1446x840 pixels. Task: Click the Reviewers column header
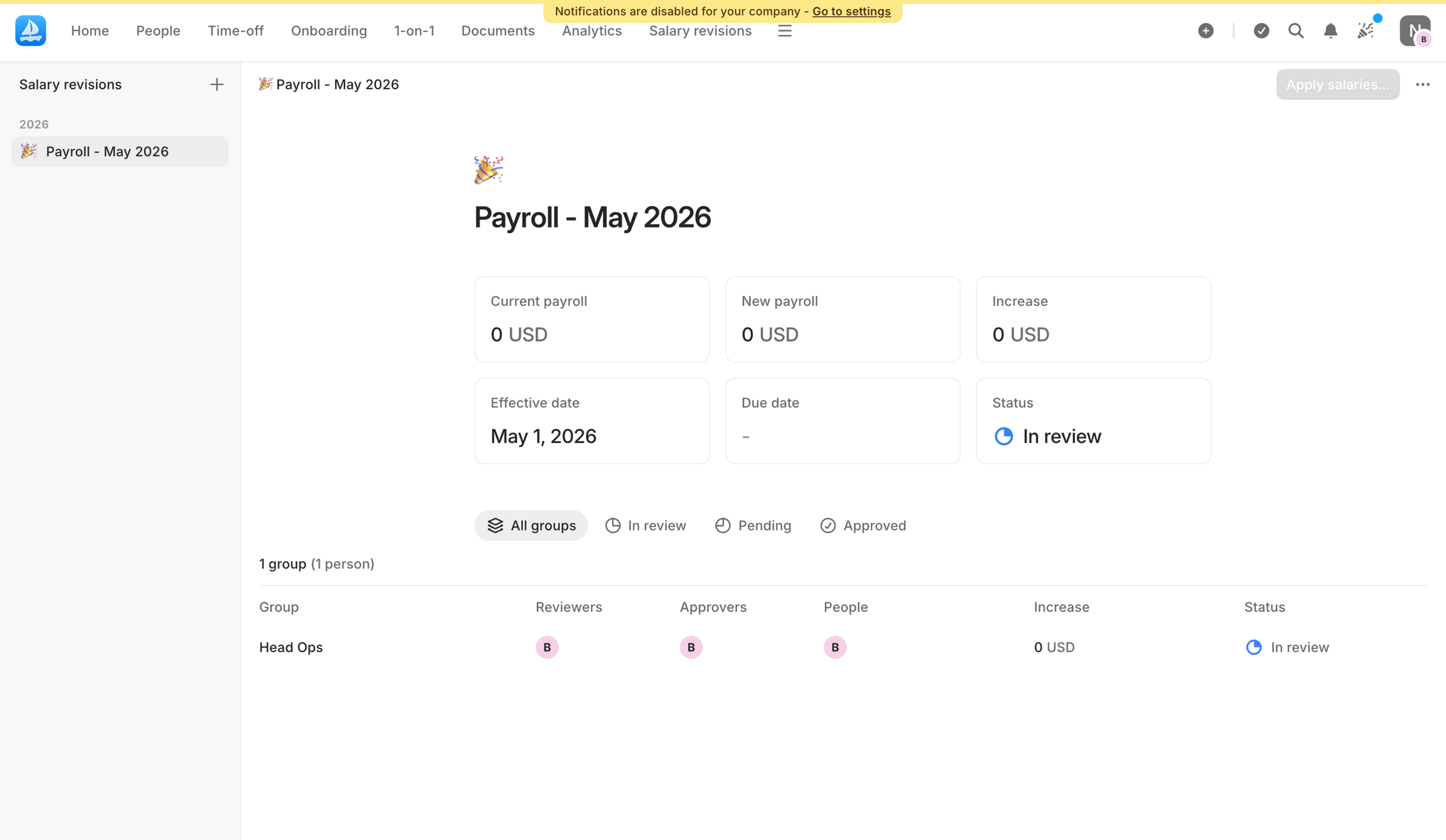[569, 607]
